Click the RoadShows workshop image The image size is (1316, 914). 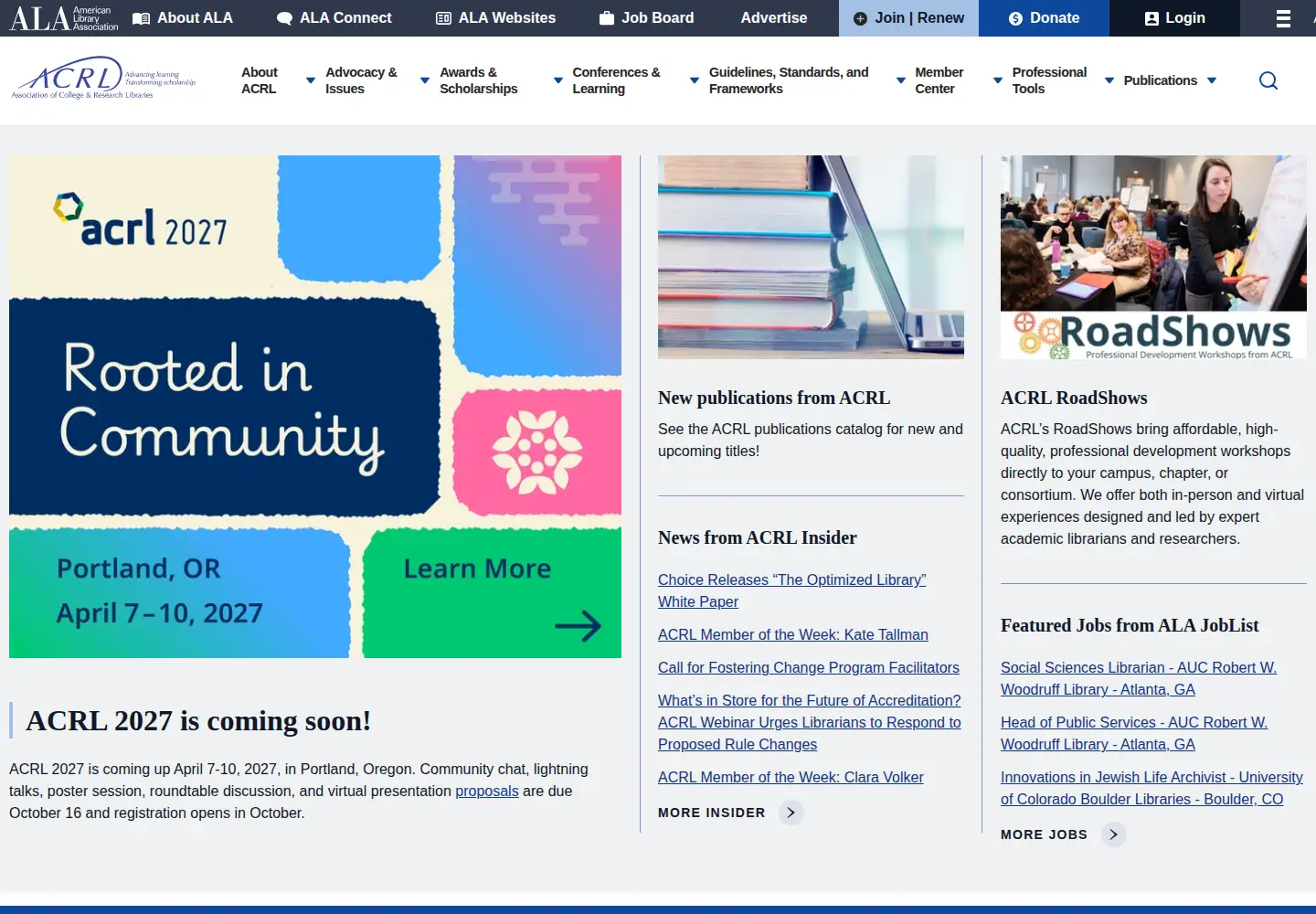click(1153, 257)
